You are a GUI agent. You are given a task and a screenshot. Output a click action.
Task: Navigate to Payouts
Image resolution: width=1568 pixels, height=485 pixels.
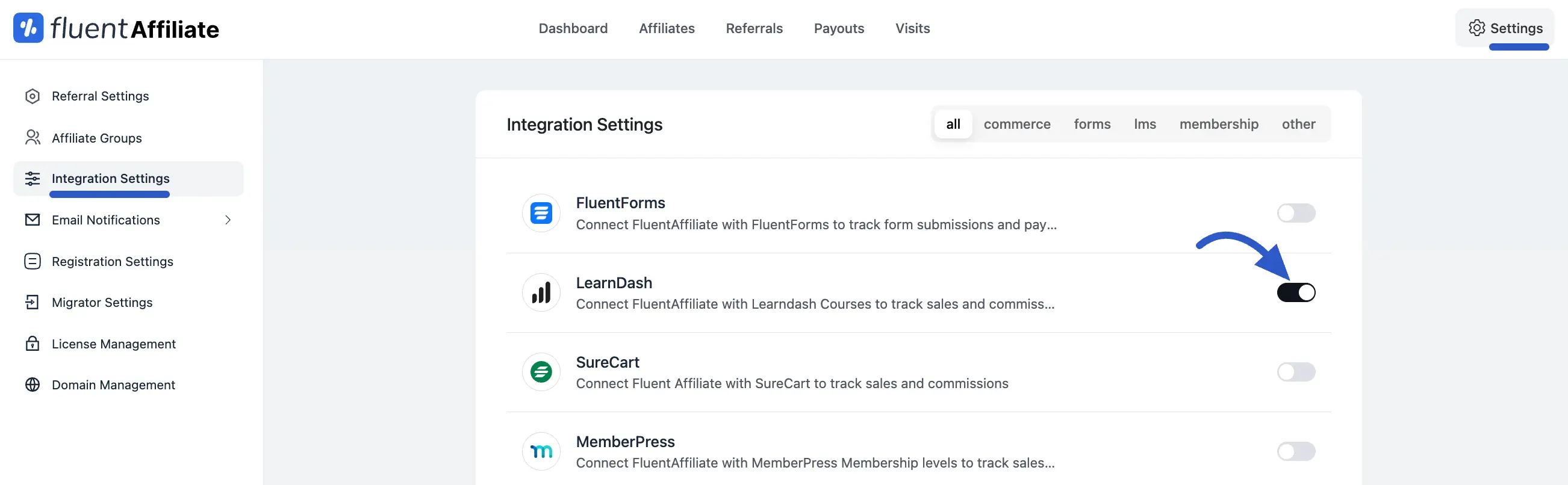pyautogui.click(x=839, y=28)
